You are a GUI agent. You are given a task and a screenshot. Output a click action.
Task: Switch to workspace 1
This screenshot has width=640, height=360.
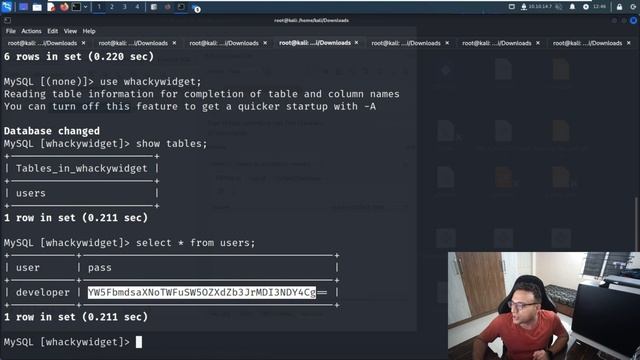coord(99,7)
